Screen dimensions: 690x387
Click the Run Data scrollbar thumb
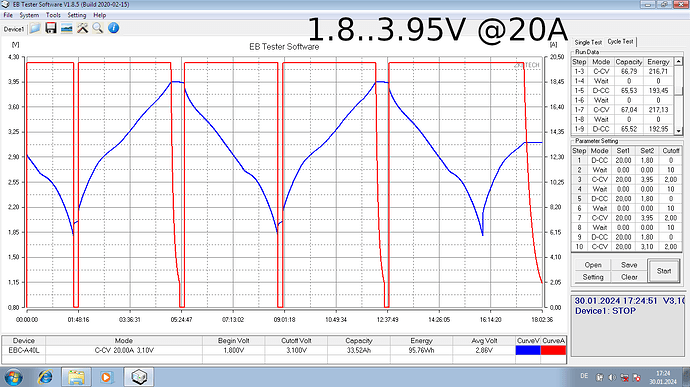678,91
